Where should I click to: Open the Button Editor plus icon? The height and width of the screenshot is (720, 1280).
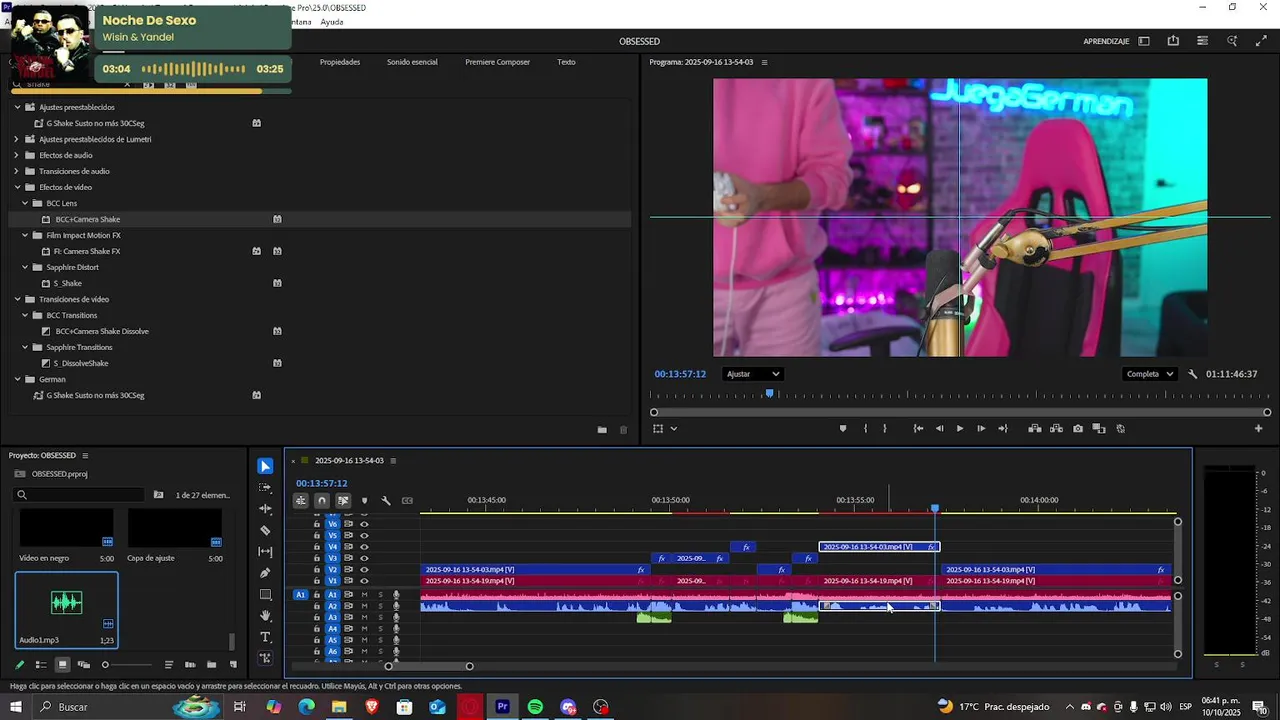point(1259,428)
